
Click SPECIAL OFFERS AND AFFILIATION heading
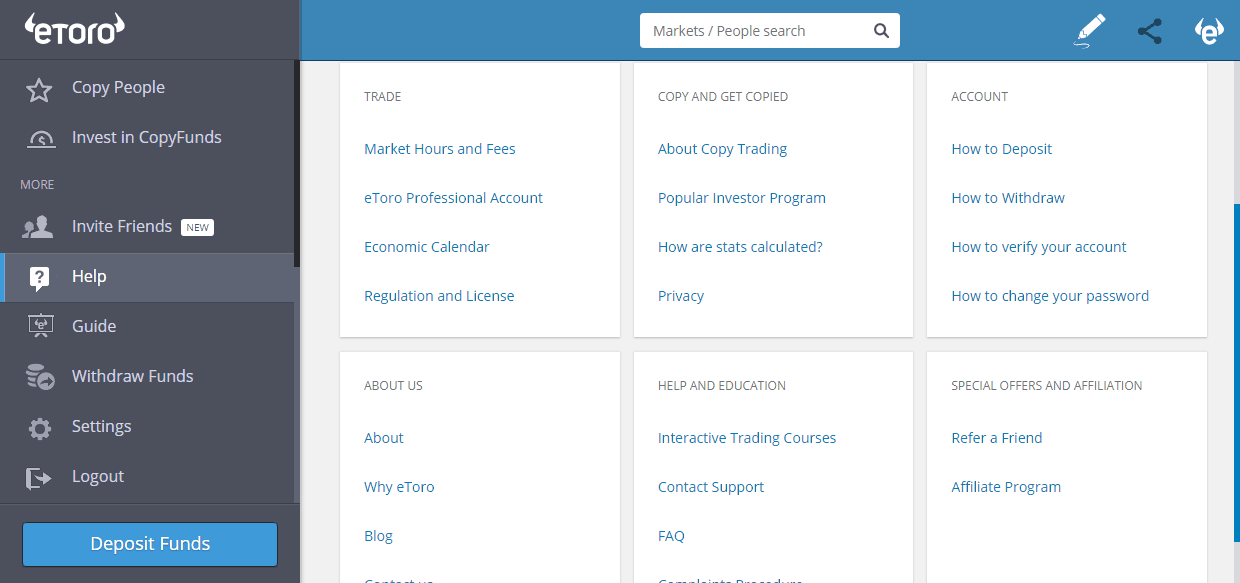coord(1047,386)
